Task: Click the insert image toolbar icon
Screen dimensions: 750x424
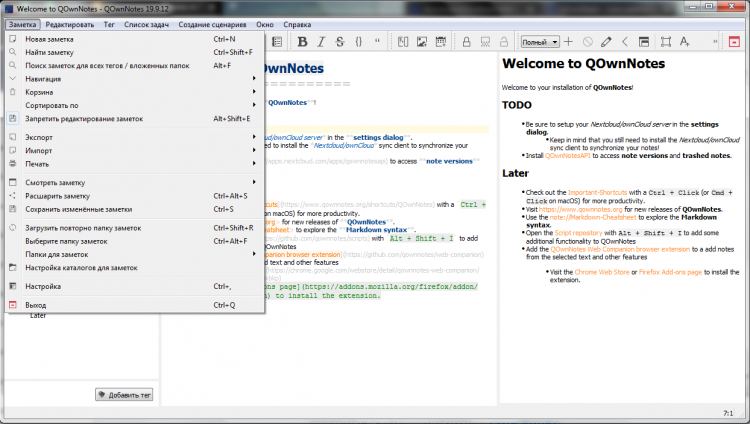Action: pyautogui.click(x=422, y=42)
